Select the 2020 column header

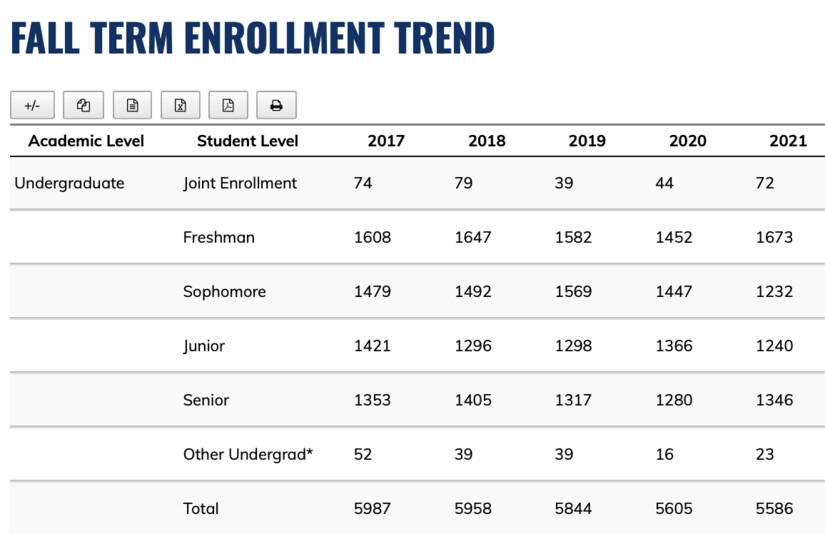tap(687, 141)
